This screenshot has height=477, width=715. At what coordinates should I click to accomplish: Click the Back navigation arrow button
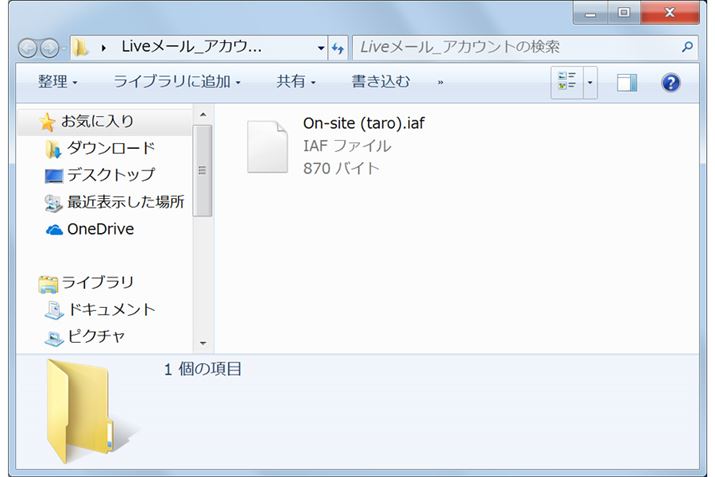pyautogui.click(x=27, y=48)
